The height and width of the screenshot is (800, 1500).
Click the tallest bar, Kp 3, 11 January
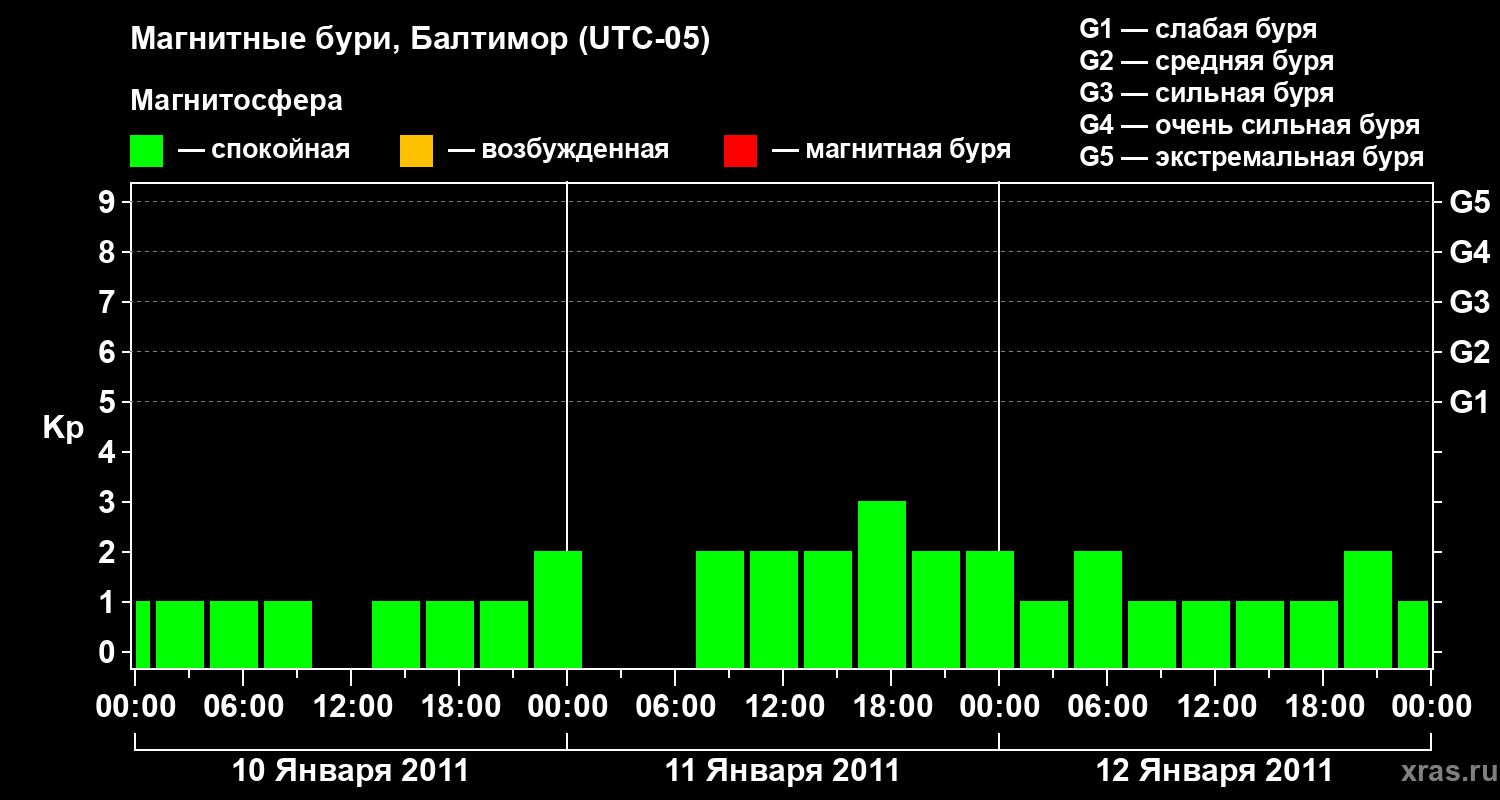(x=882, y=584)
